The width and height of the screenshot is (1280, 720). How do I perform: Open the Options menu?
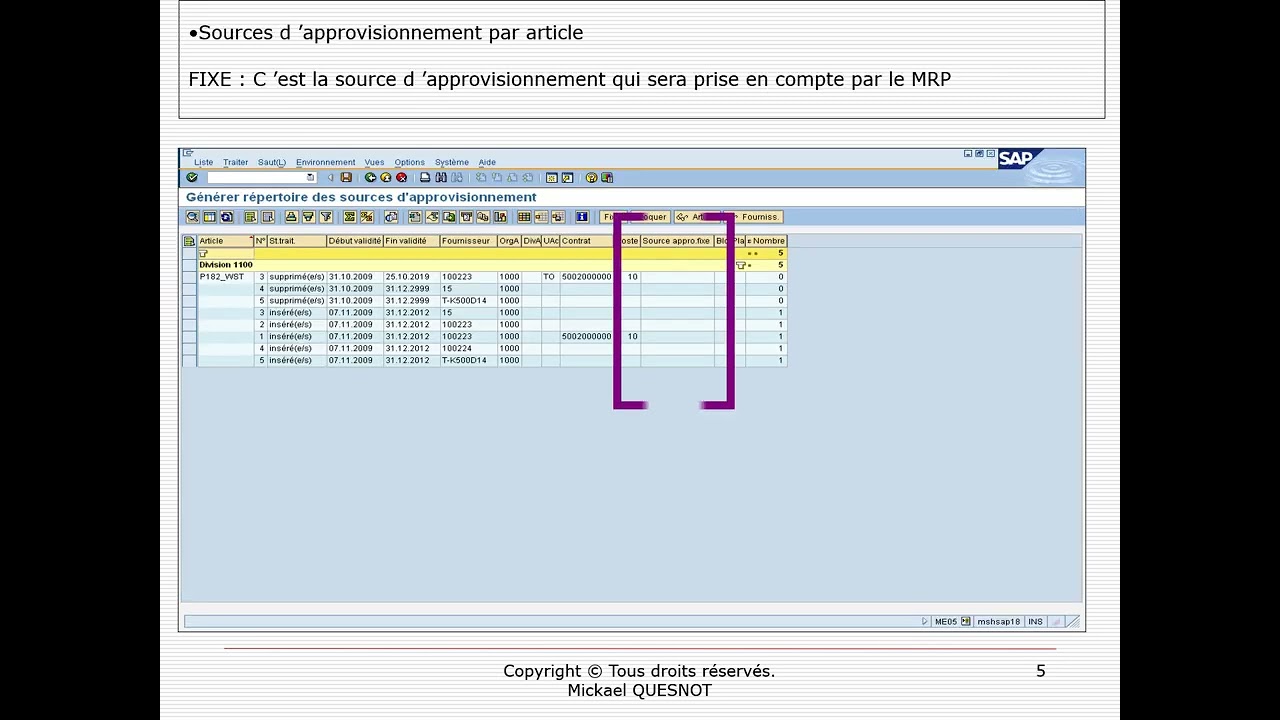coord(409,162)
